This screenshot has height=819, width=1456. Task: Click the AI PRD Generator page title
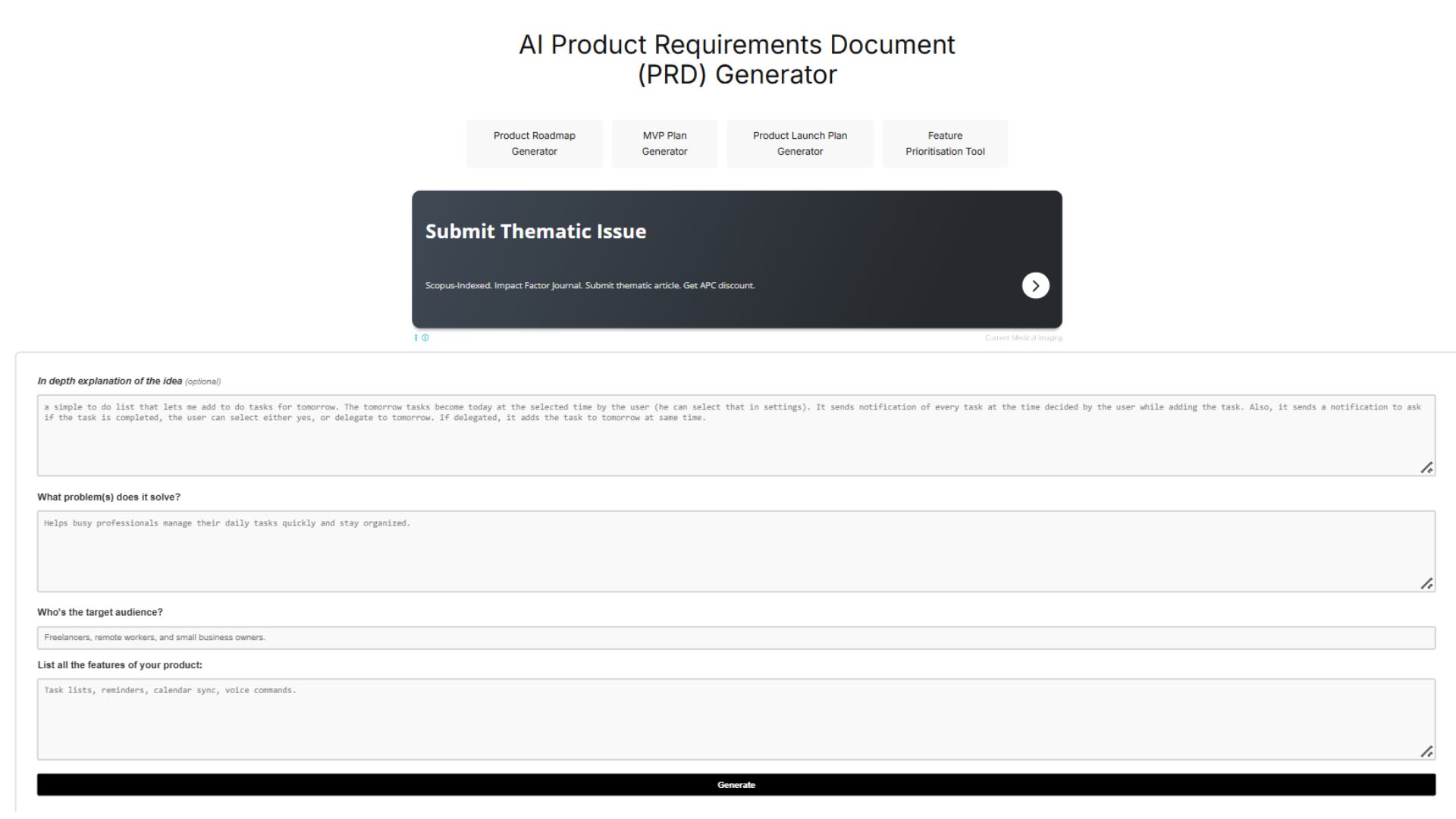pyautogui.click(x=736, y=59)
